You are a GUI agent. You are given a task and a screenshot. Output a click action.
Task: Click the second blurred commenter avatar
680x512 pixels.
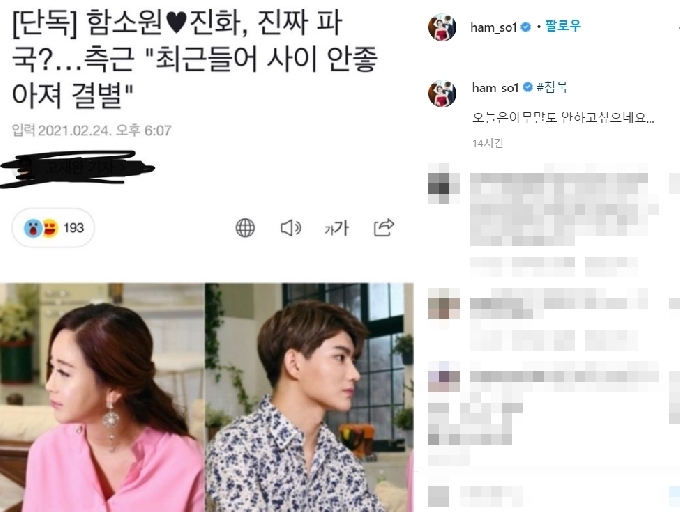tap(443, 303)
